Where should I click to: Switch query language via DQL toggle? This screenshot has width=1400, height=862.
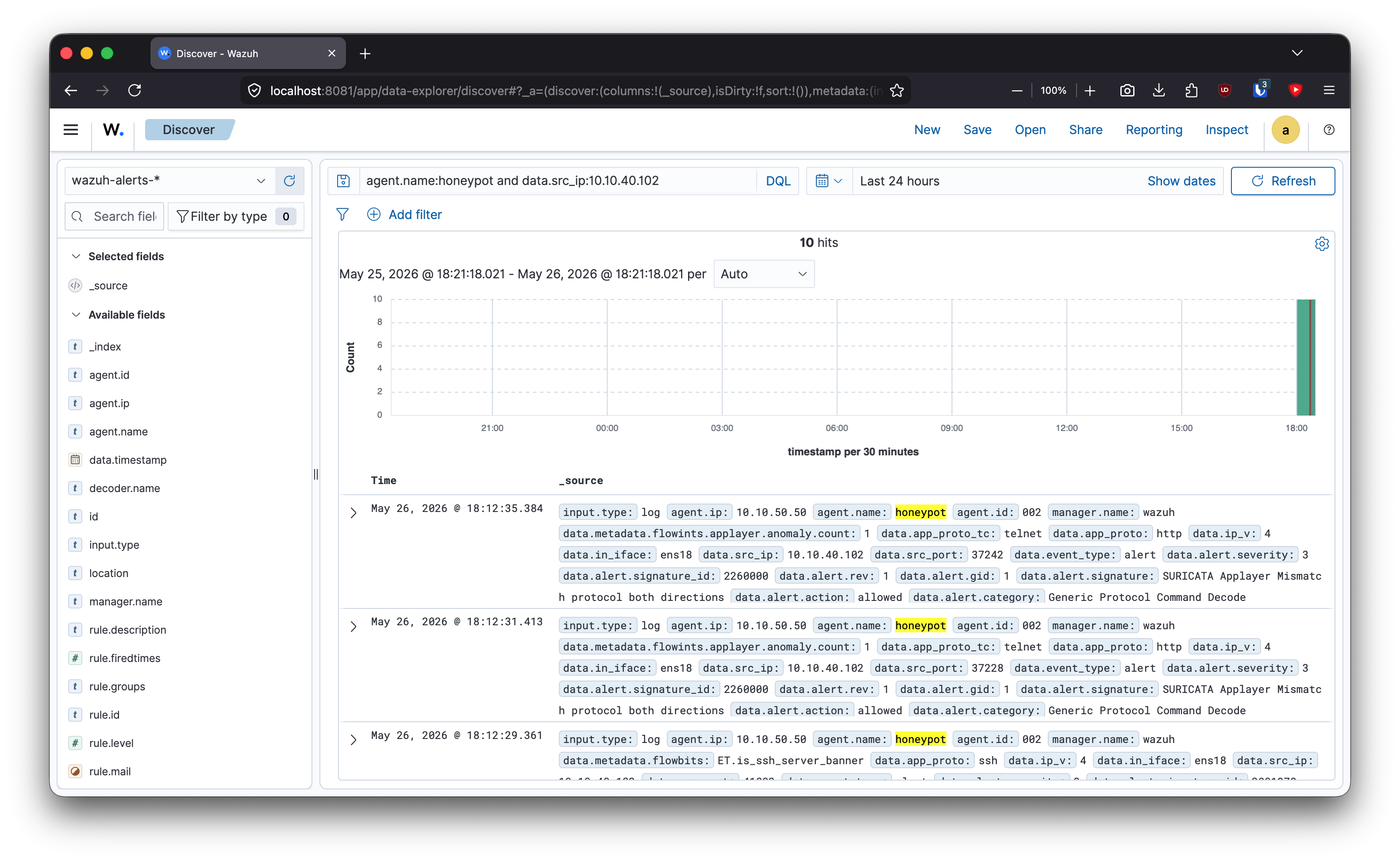(778, 181)
